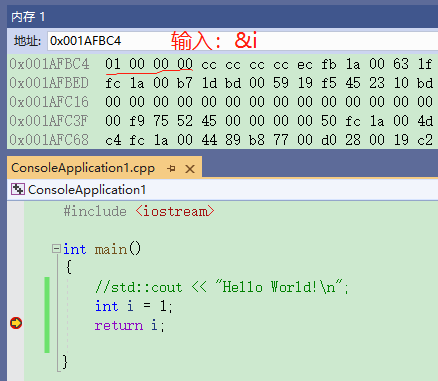Click the 'int i = 1;' code line
This screenshot has height=381, width=438.
[134, 306]
